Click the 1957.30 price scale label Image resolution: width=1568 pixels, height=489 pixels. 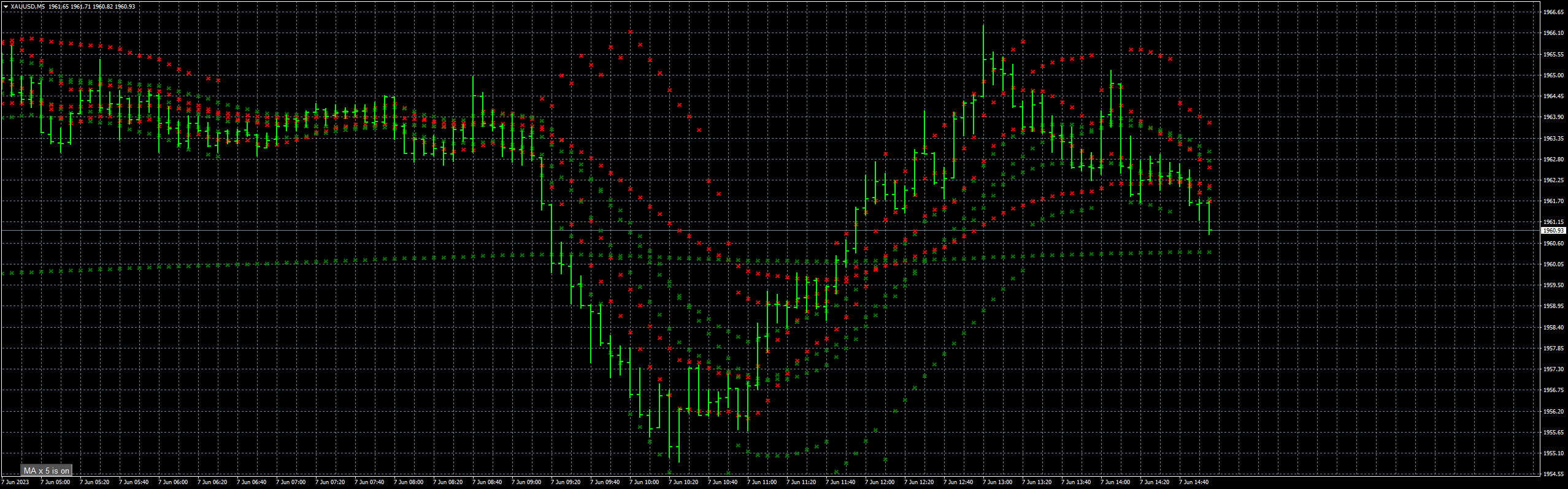pos(1553,369)
